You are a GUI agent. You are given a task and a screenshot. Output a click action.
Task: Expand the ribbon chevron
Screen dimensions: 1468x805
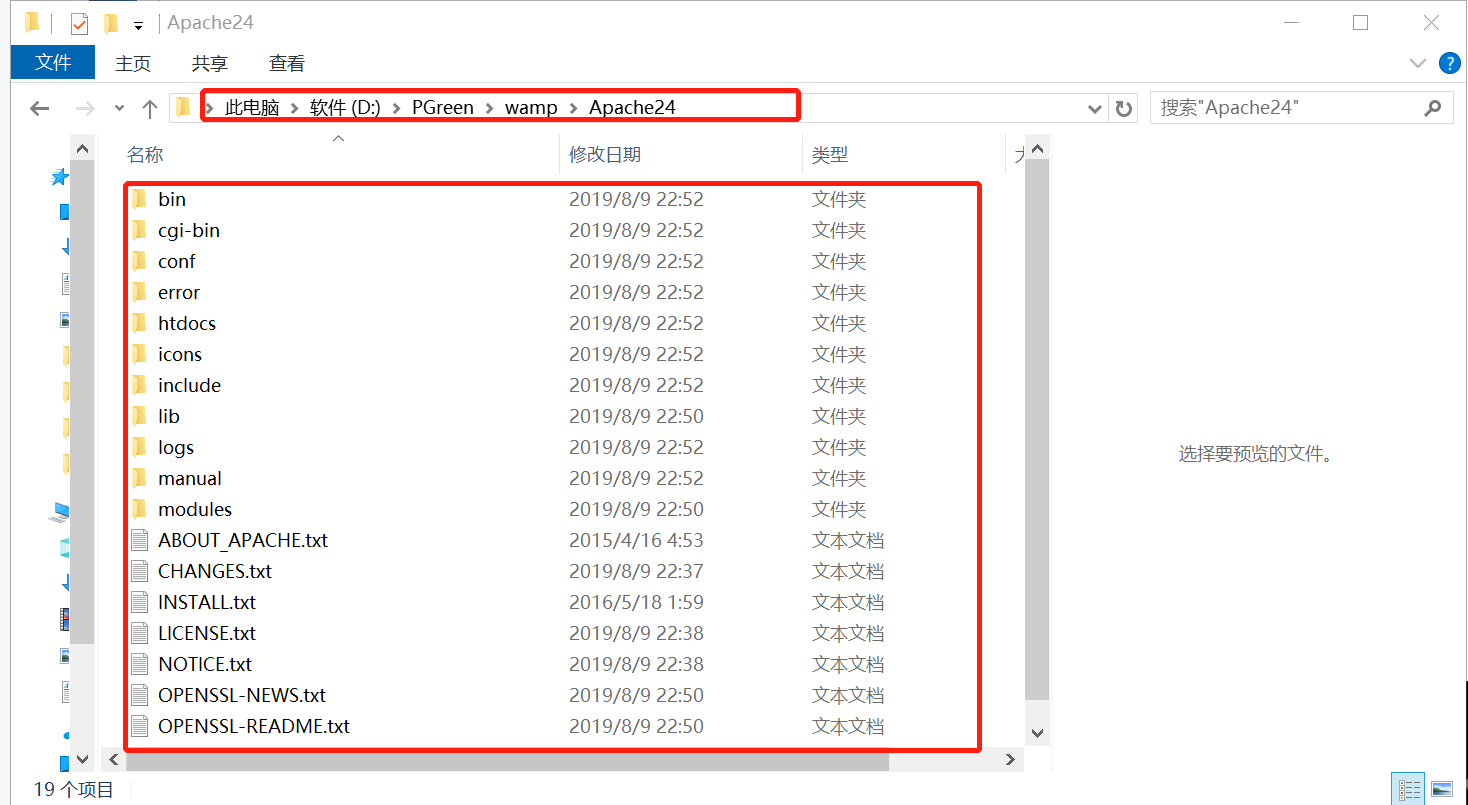[x=1418, y=63]
